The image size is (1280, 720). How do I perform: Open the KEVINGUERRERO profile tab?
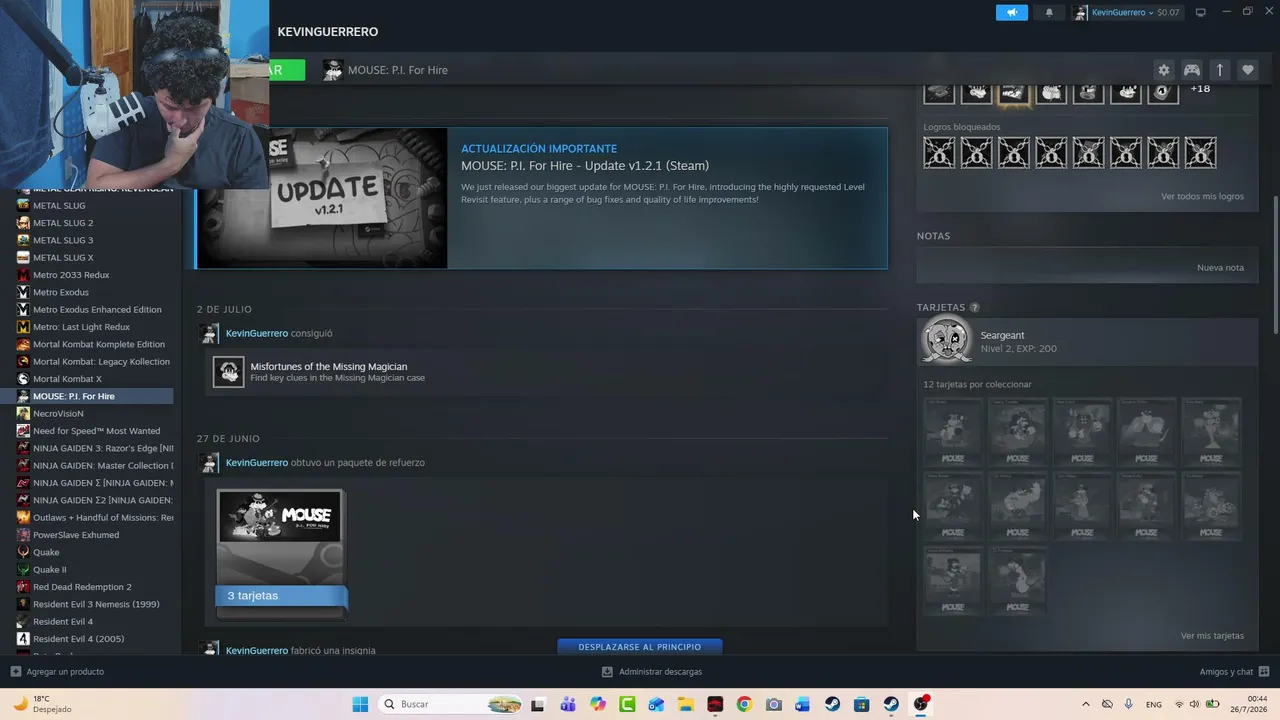(x=328, y=32)
